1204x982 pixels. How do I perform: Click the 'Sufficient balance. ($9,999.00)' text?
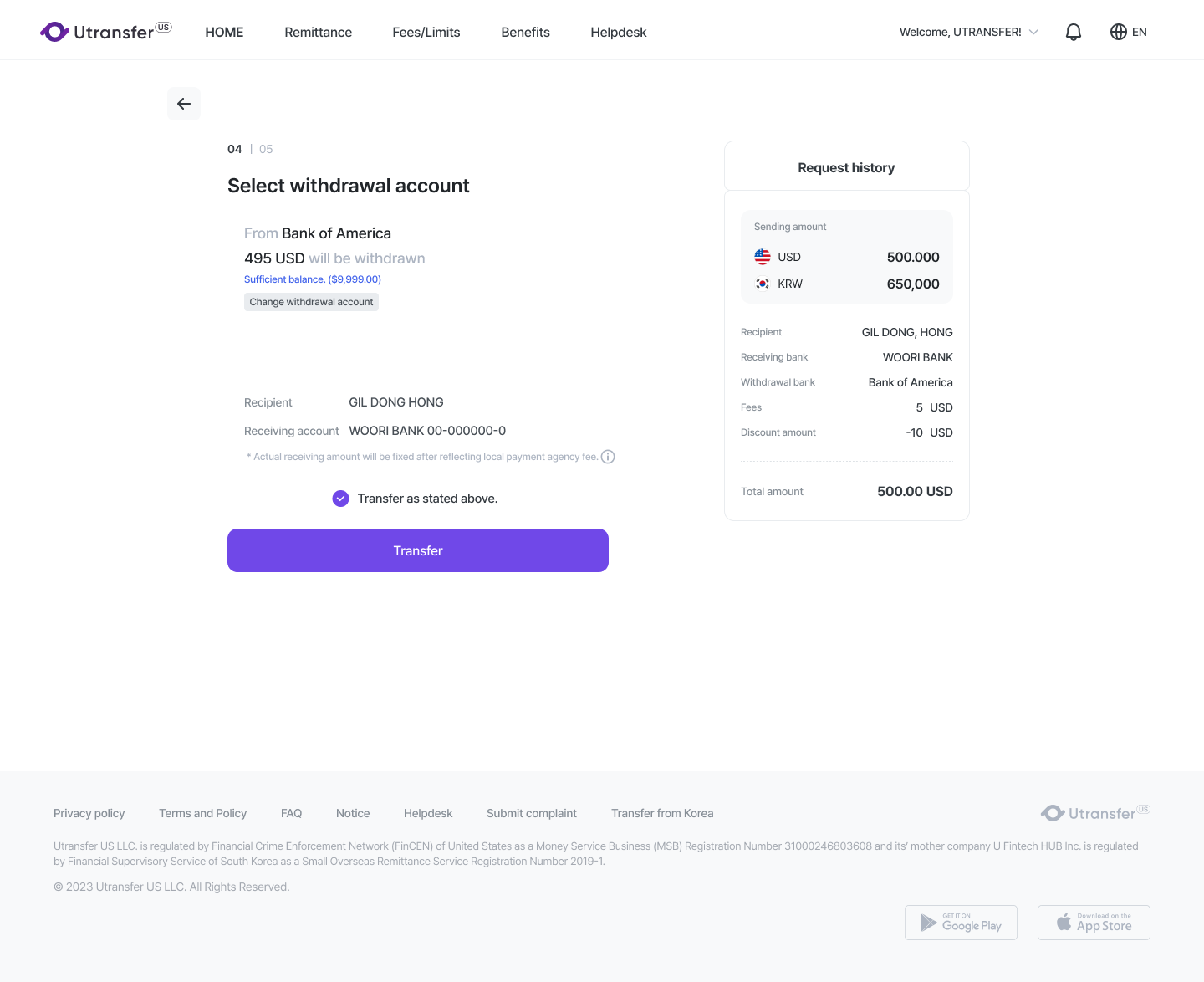click(313, 279)
